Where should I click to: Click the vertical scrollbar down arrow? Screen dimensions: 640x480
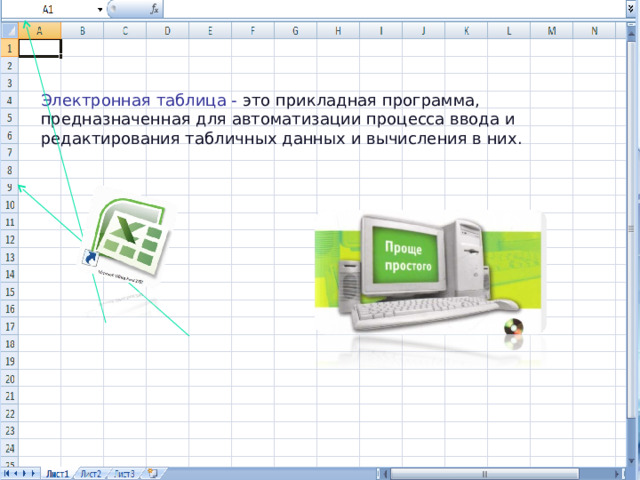click(631, 462)
